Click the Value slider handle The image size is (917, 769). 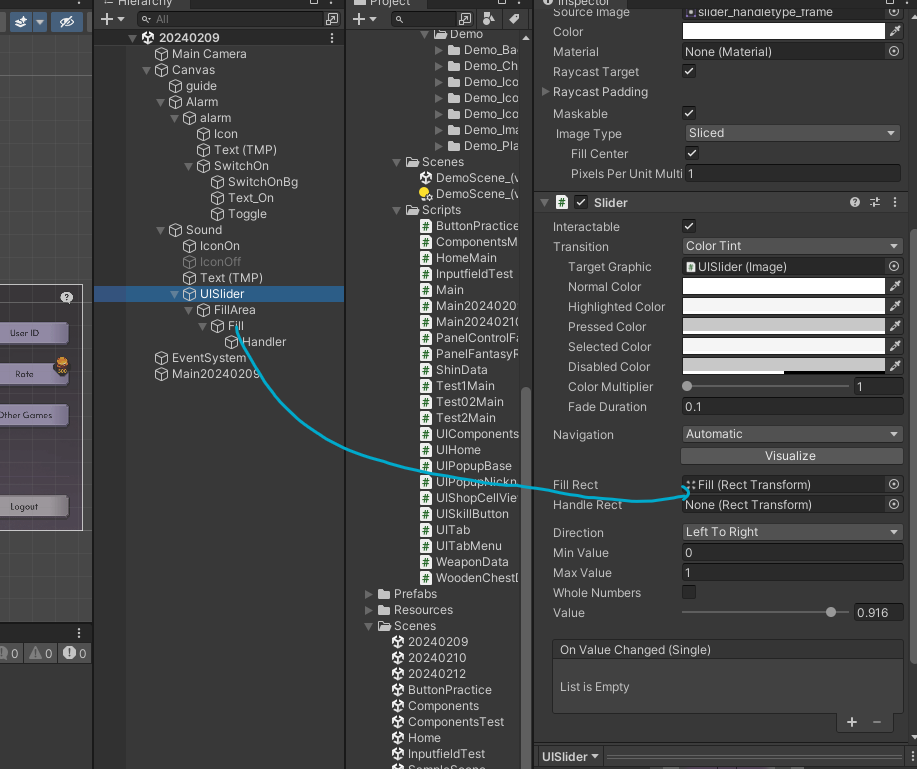(x=830, y=612)
